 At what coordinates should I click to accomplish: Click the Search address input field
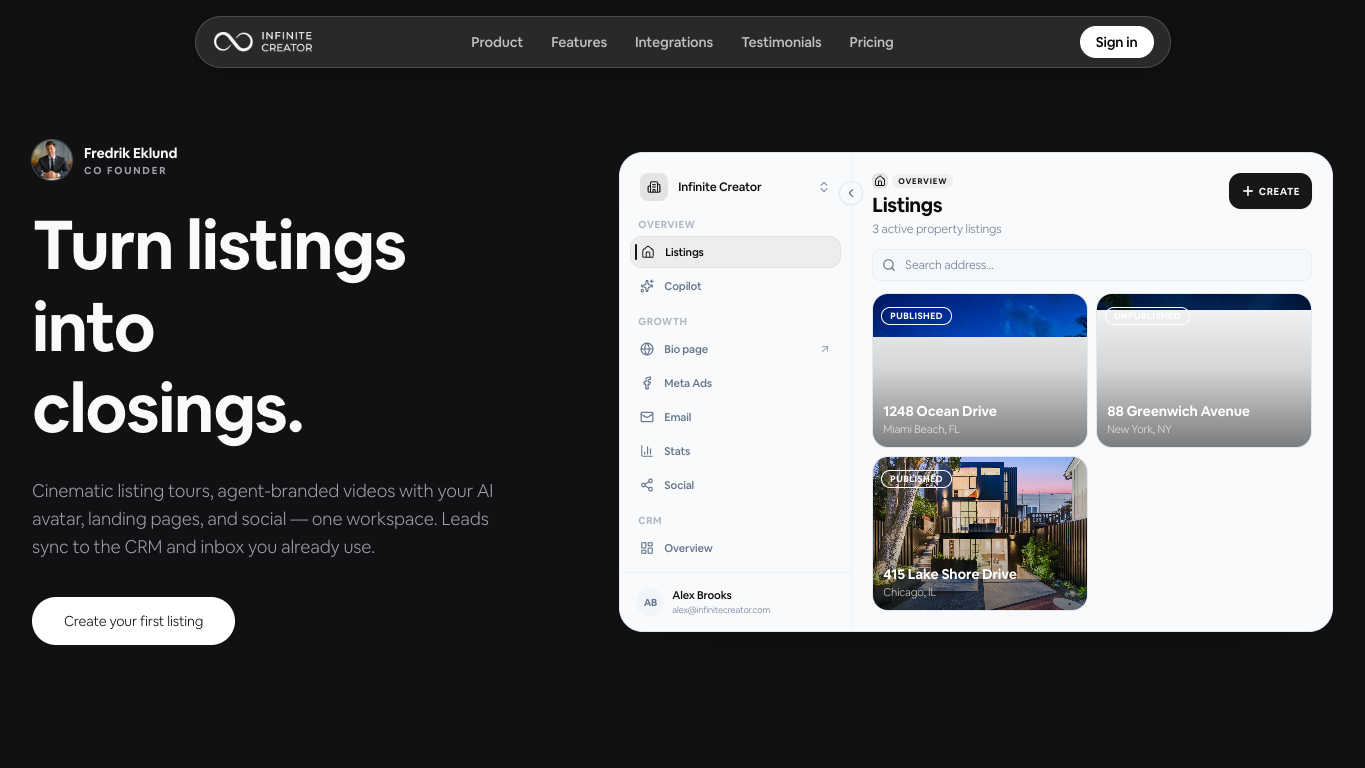(1092, 265)
